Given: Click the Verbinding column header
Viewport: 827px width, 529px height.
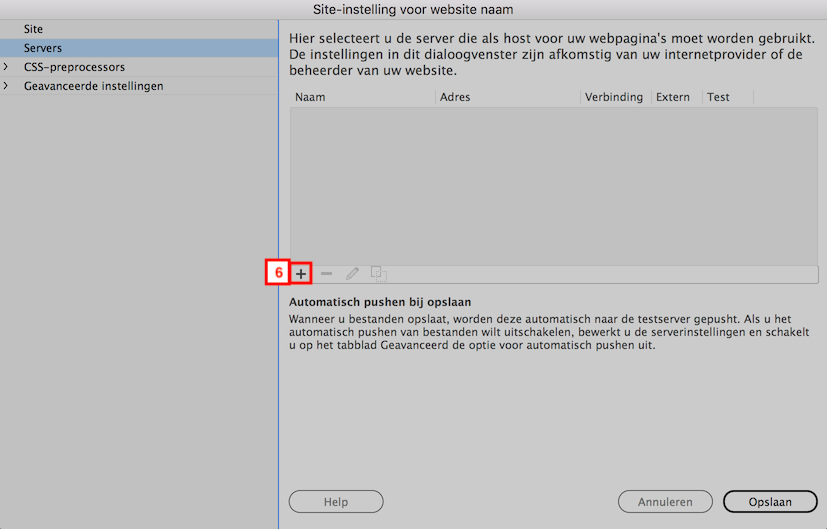Looking at the screenshot, I should tap(614, 97).
